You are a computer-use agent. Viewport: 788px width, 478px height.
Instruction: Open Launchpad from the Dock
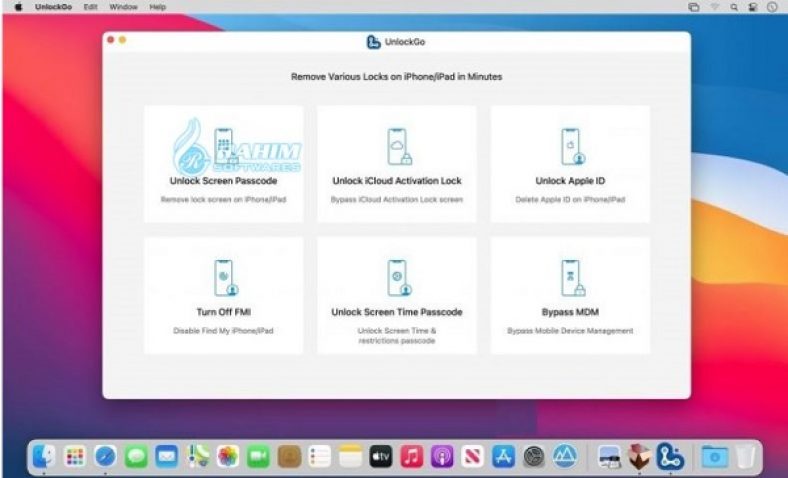coord(75,456)
